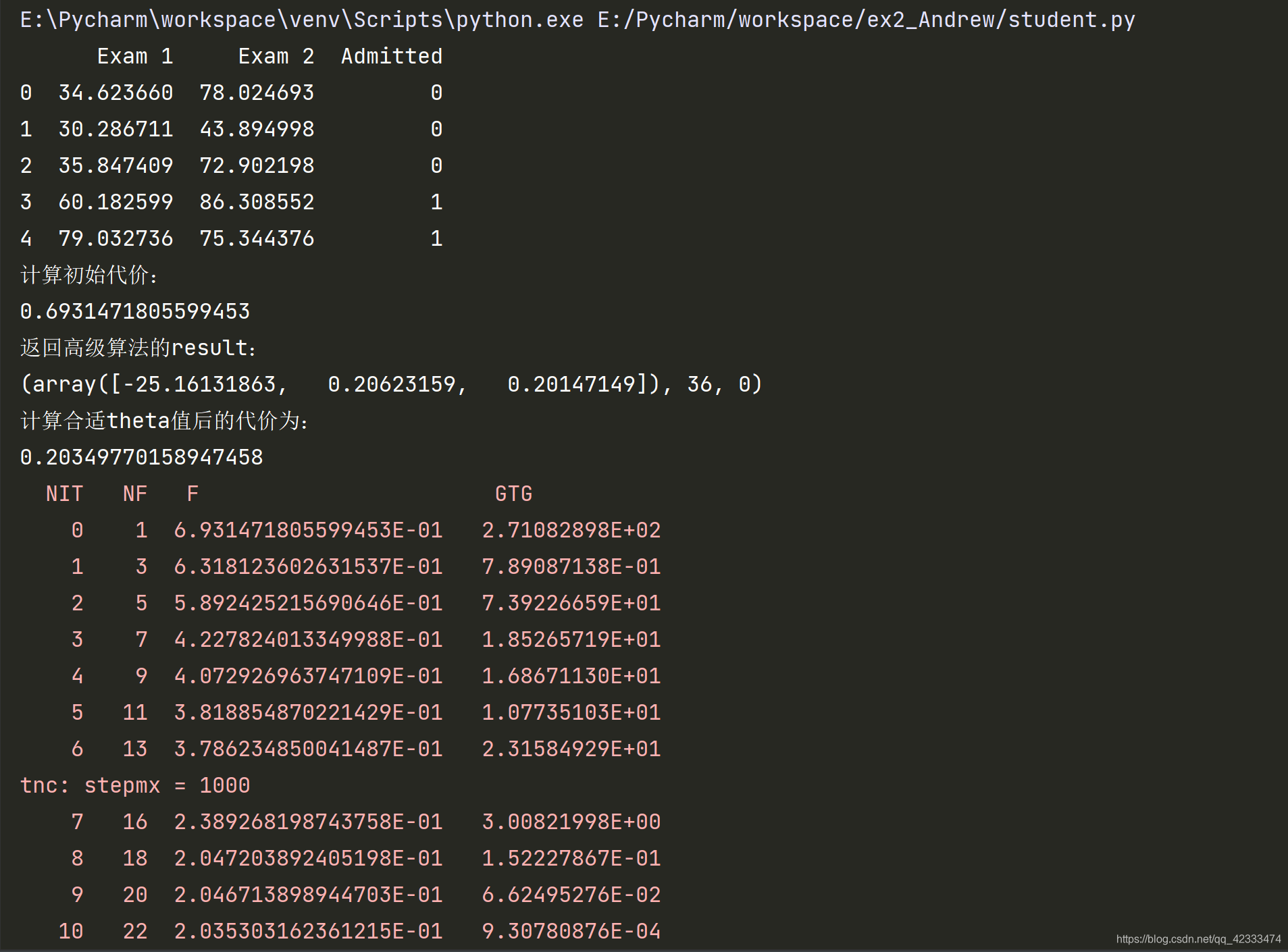The image size is (1288, 952).
Task: Click F value 5.892425215690646E-01
Action: 309,603
